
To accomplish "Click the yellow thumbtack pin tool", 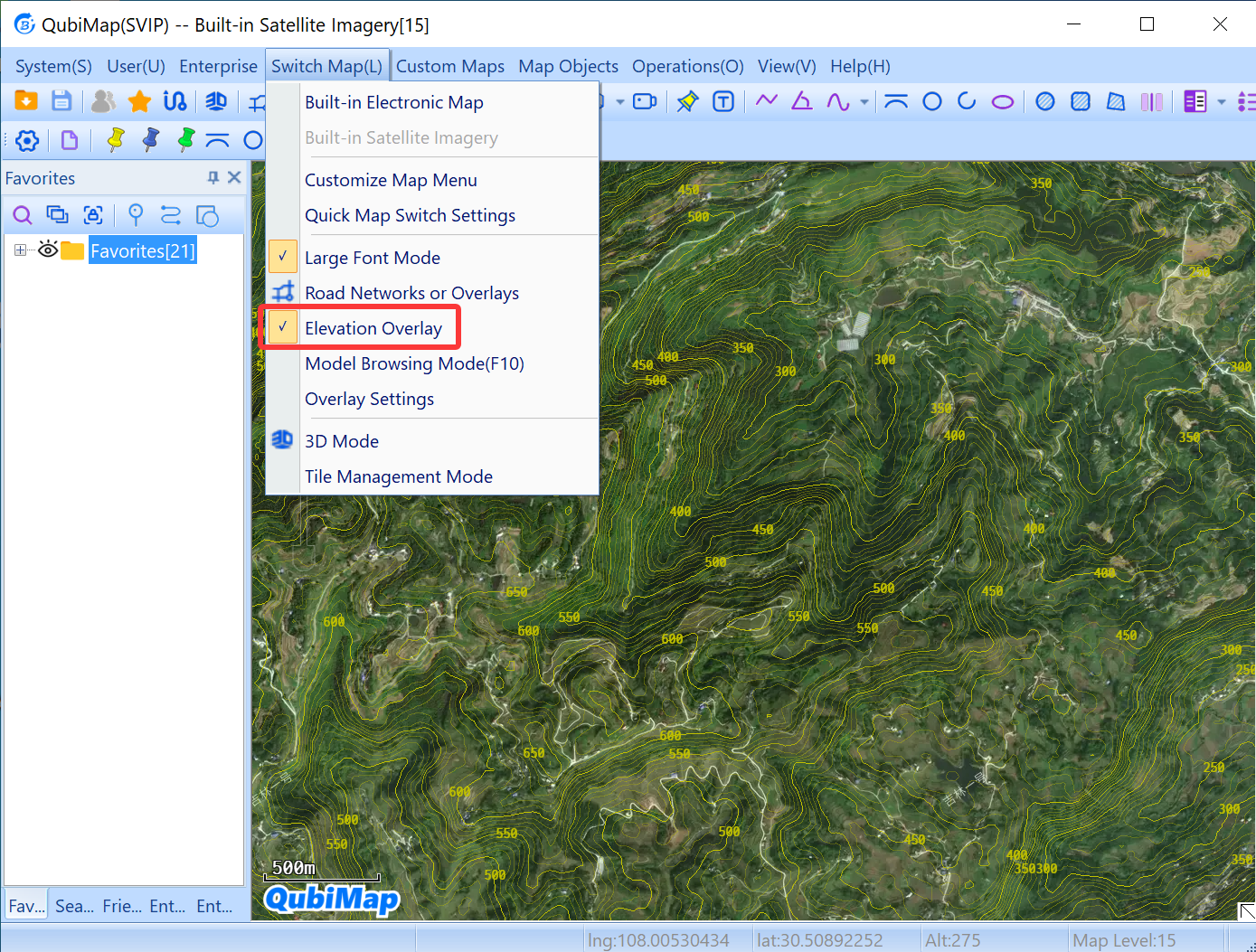I will pos(688,101).
